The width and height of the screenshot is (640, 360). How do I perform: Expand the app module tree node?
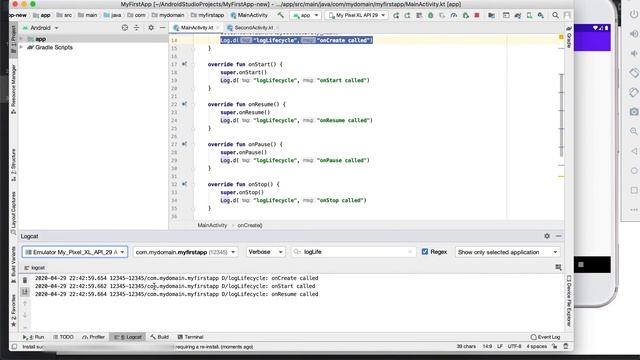click(x=21, y=39)
